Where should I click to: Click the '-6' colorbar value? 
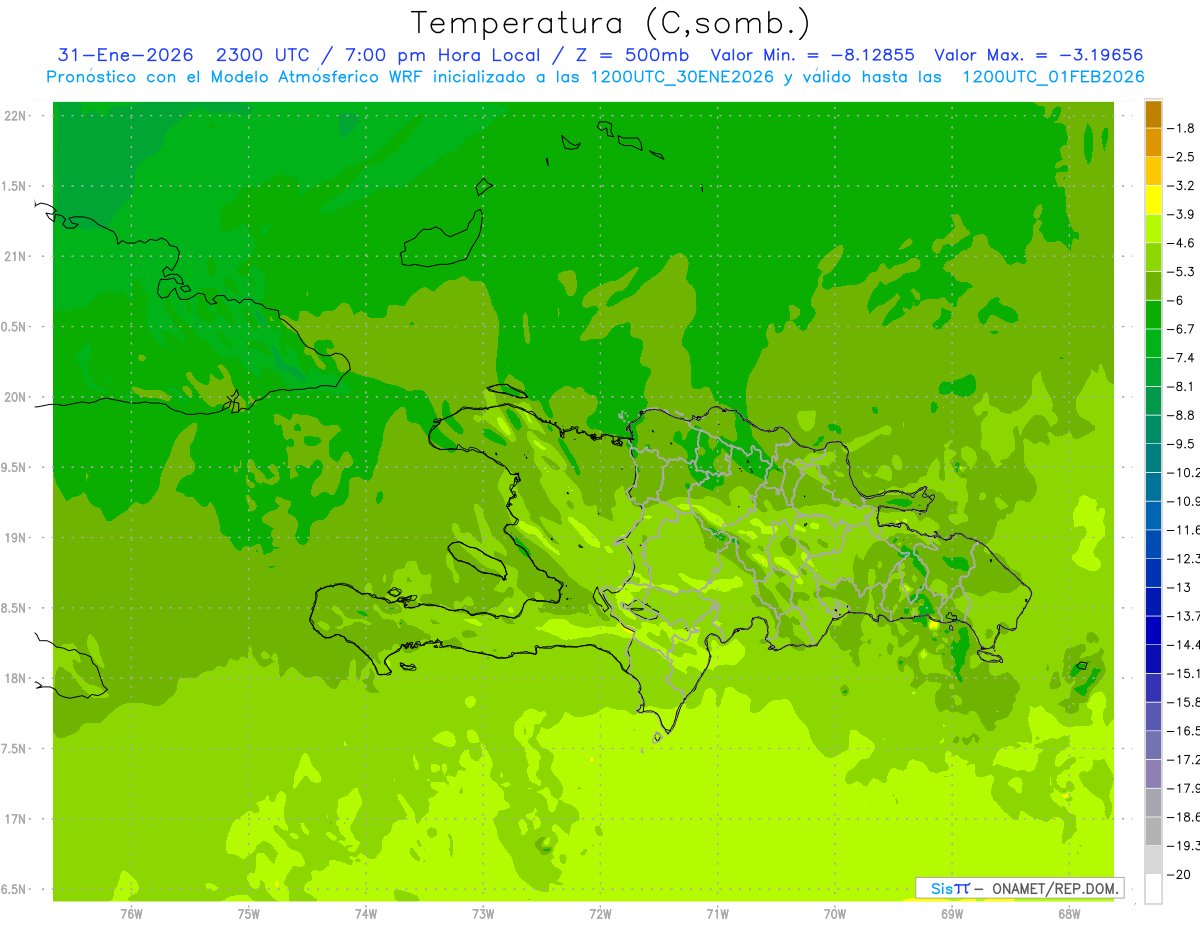tap(1177, 300)
